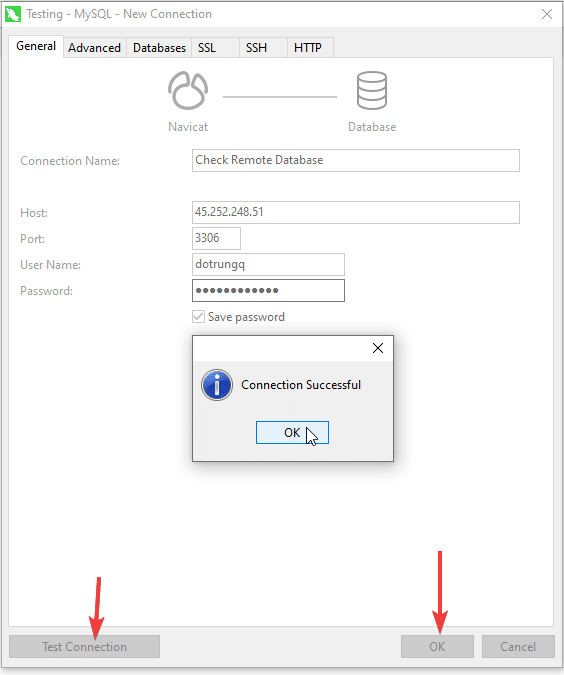Screen dimensions: 564x675
Task: Cancel the New Connection dialog
Action: tap(518, 647)
